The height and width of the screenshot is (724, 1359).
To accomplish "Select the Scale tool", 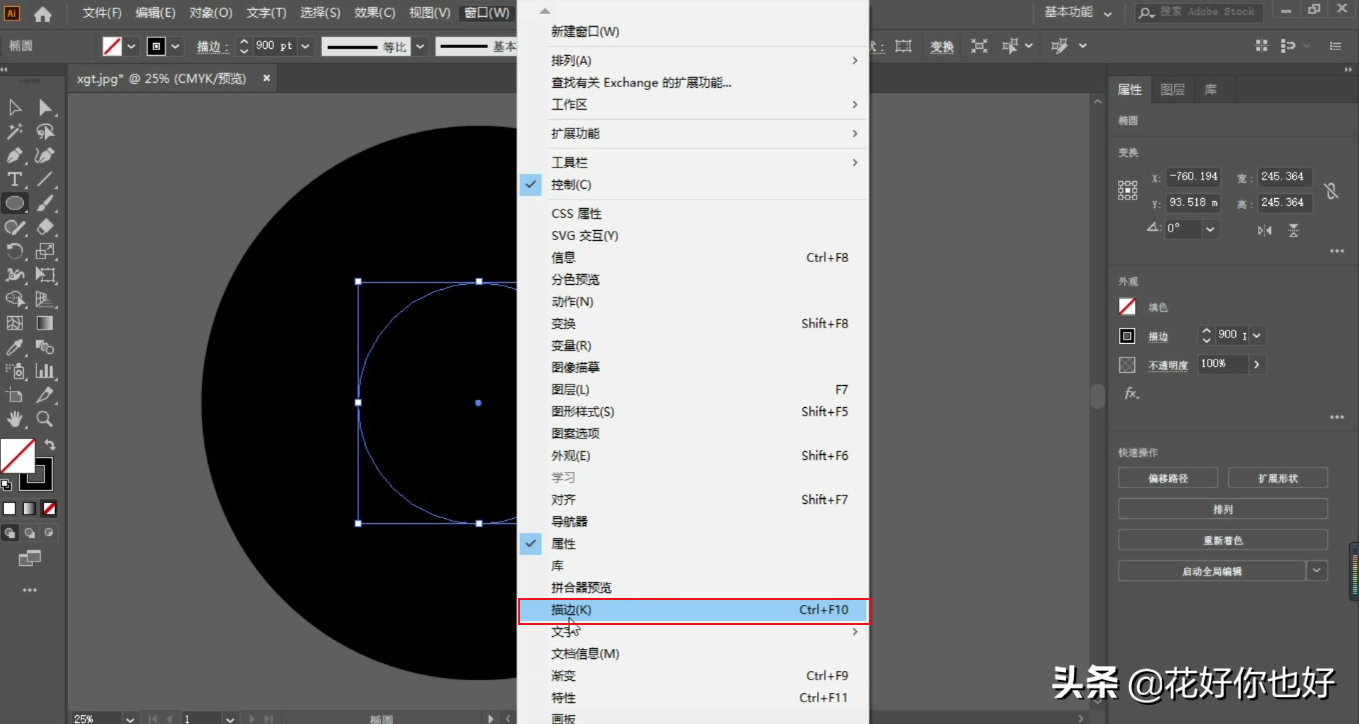I will click(x=45, y=252).
